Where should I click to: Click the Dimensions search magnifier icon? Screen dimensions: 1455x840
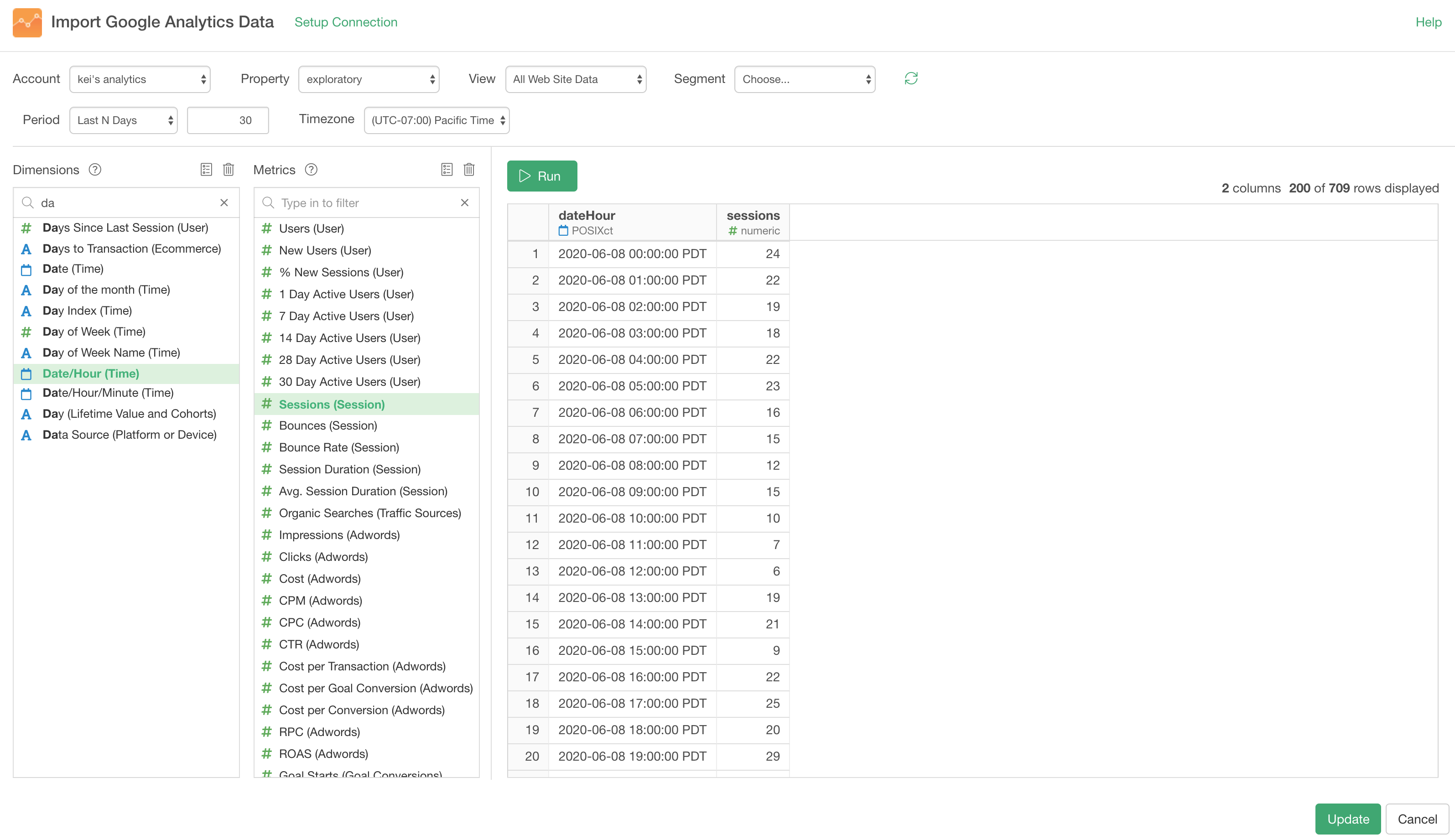coord(27,202)
